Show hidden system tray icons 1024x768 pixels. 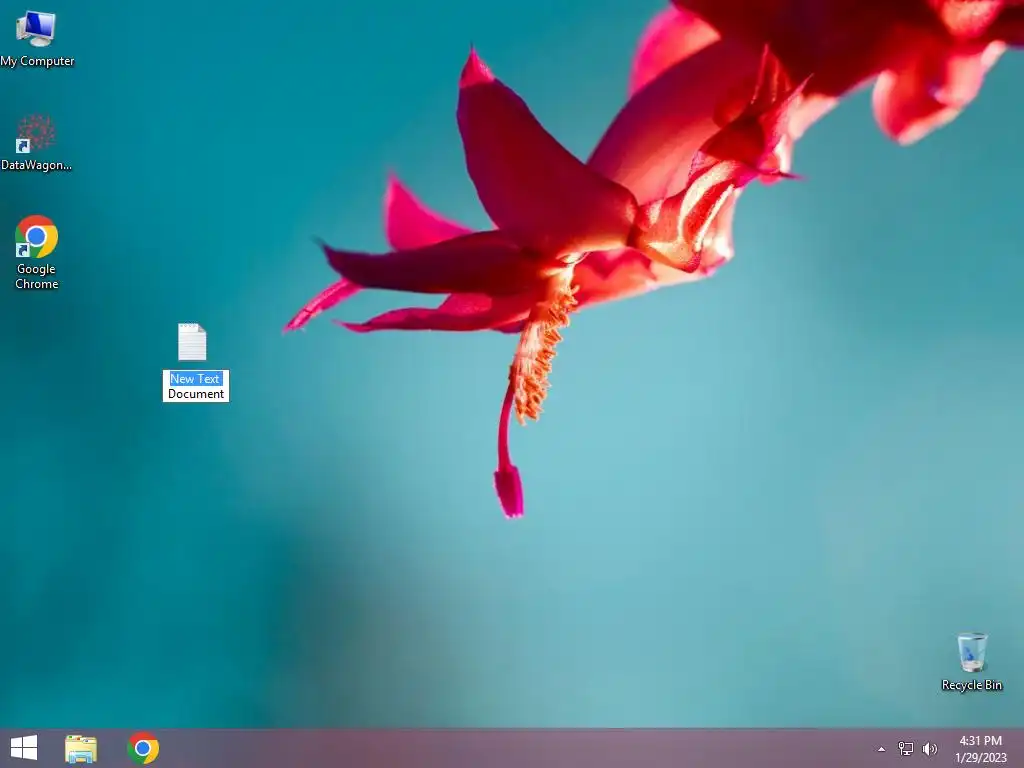[x=881, y=749]
